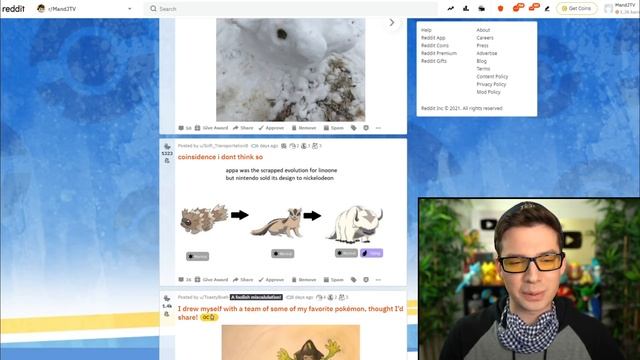Viewport: 640px width, 360px height.
Task: Click the Reddit Live video icon
Action: 482,8
